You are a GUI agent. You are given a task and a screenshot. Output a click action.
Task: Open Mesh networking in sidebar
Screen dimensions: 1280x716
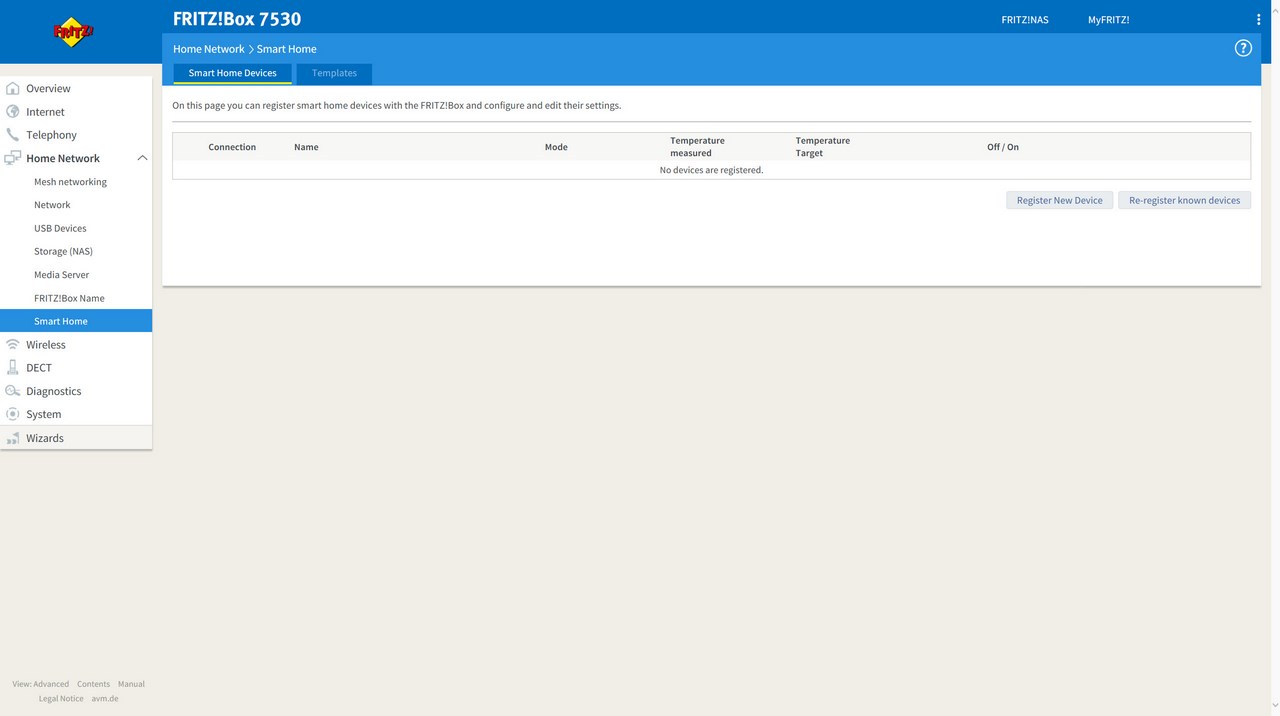(x=70, y=182)
